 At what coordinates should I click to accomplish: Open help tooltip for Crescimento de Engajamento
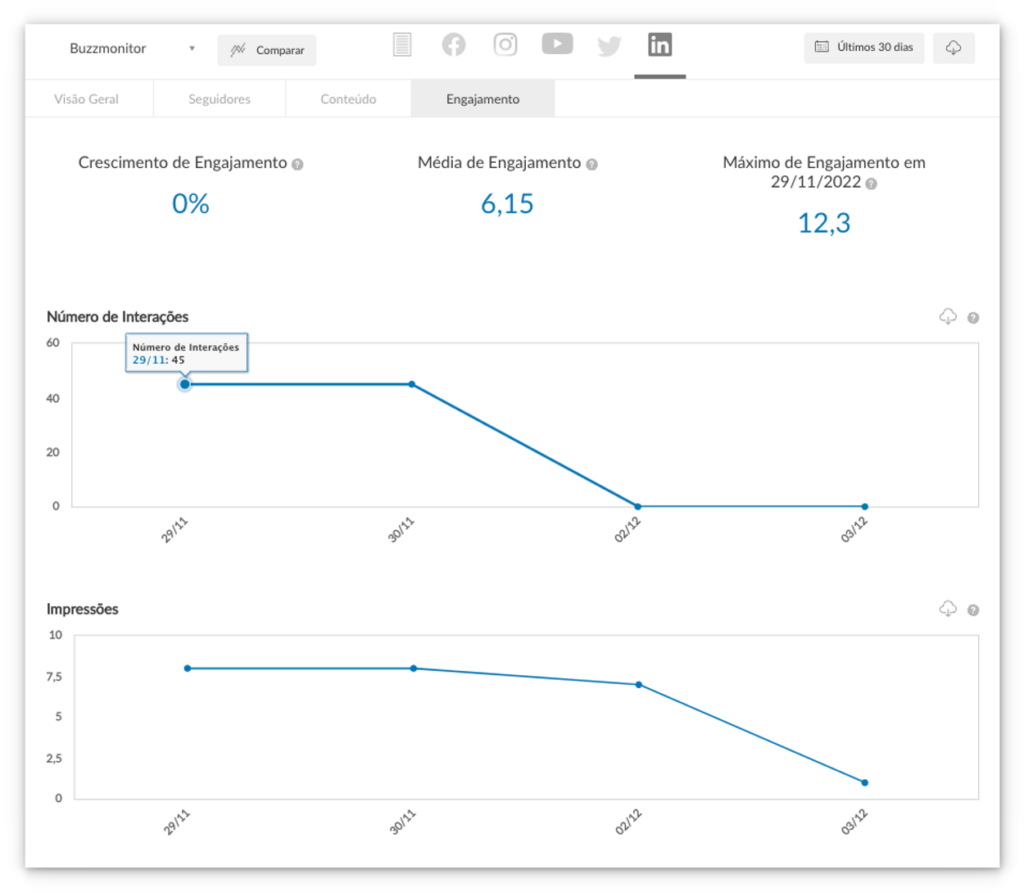[297, 164]
